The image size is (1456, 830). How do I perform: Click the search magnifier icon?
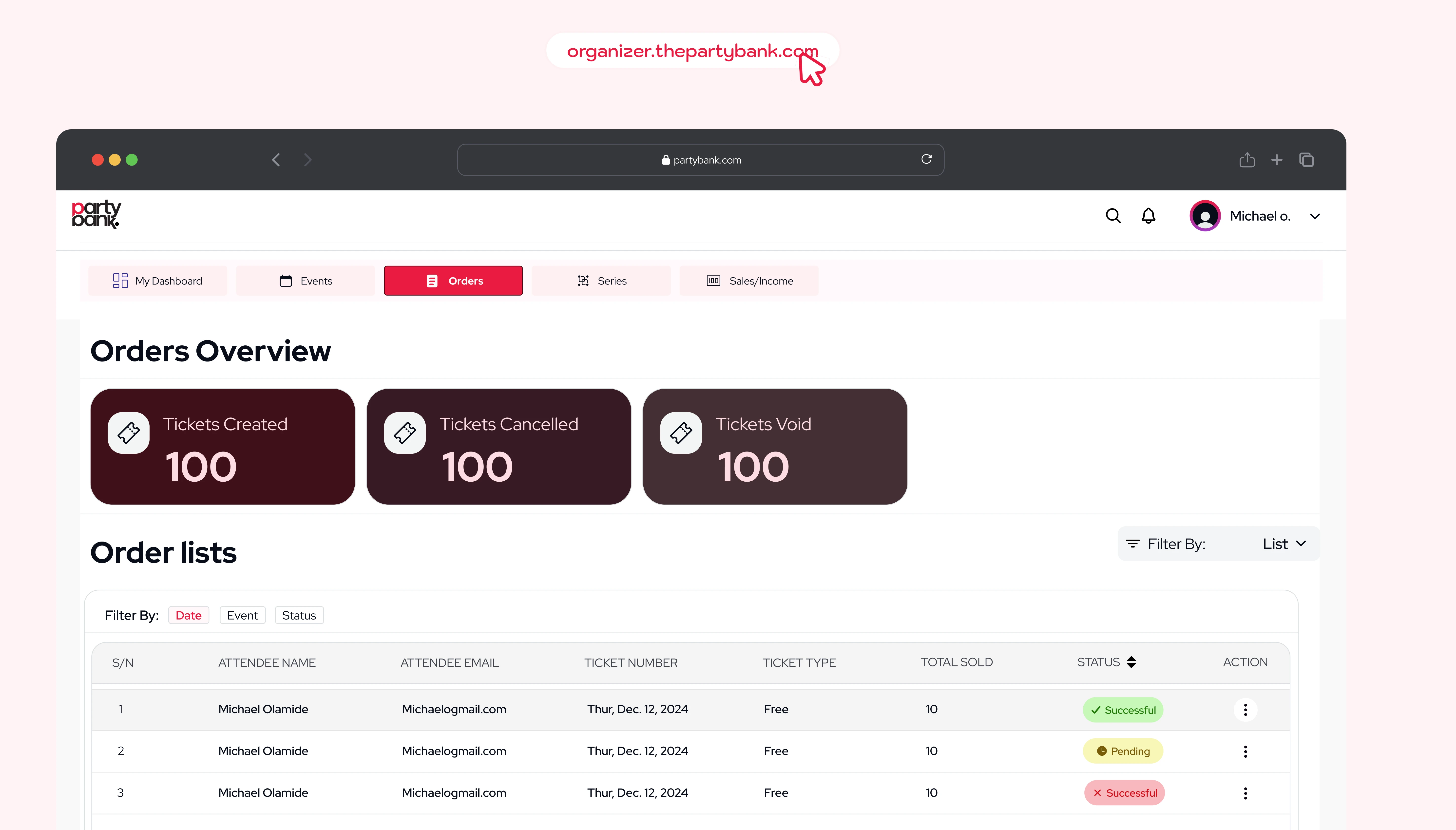(1113, 215)
